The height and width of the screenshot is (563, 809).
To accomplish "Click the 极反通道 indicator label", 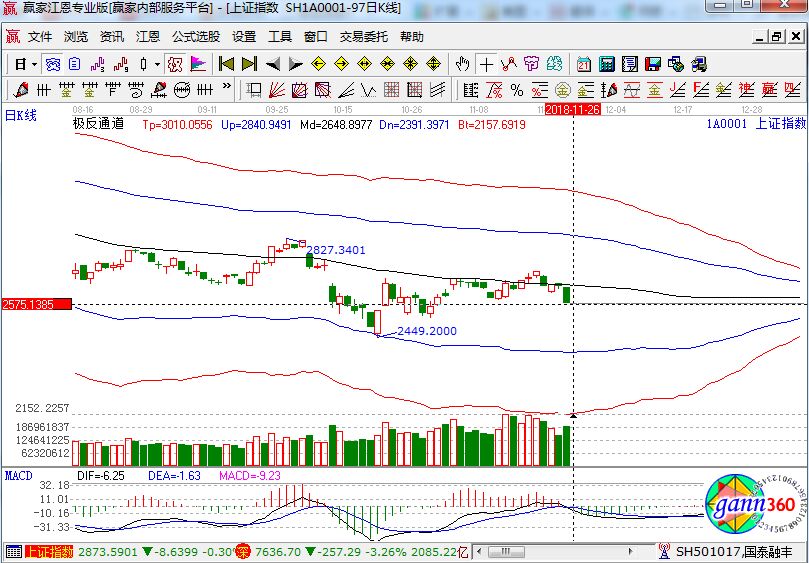I will click(x=98, y=124).
